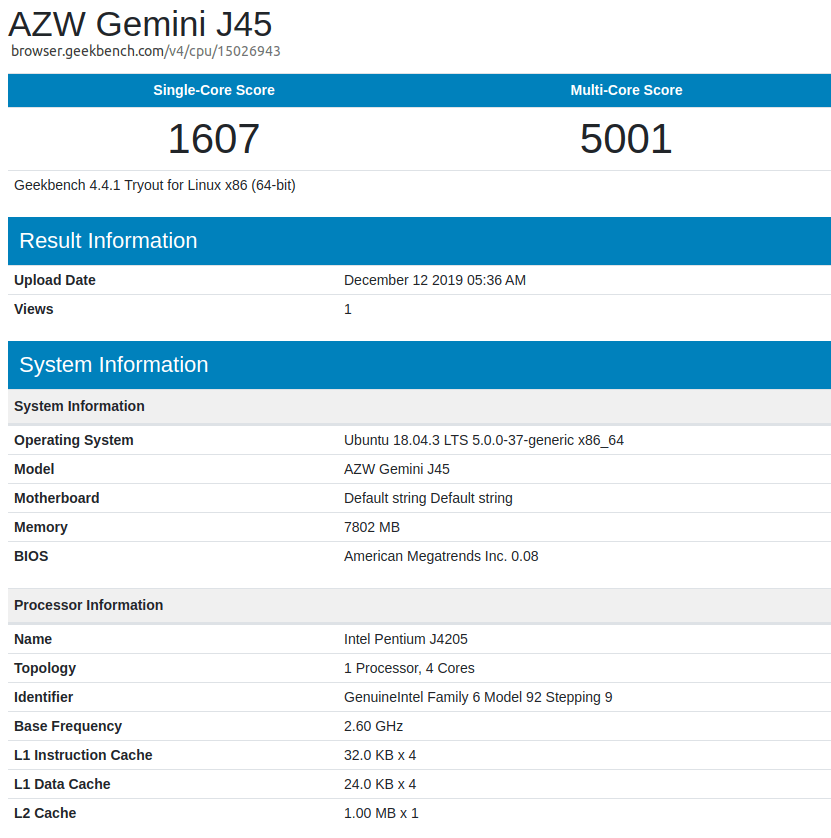Viewport: 831px width, 838px height.
Task: Click the L1 Instruction Cache label
Action: pos(83,755)
